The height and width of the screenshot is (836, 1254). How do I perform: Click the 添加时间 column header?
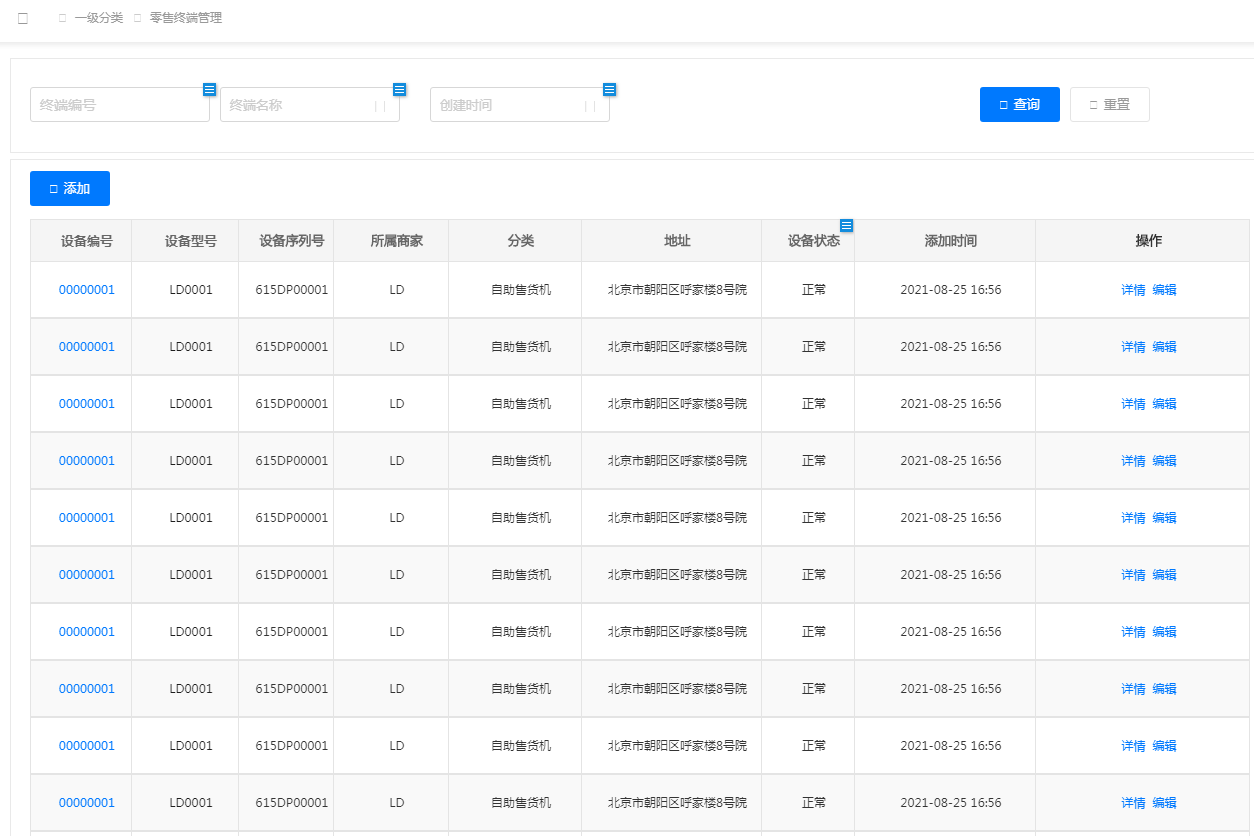point(951,241)
